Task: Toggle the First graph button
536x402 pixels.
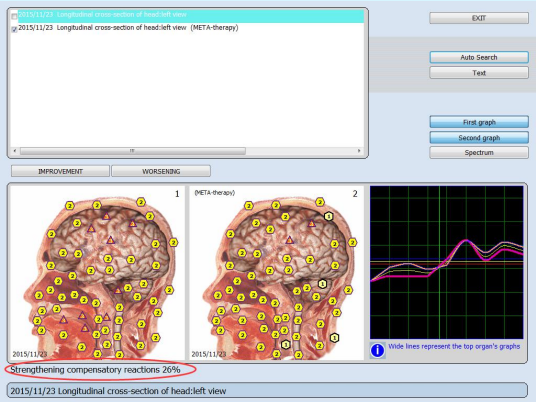Action: 479,122
